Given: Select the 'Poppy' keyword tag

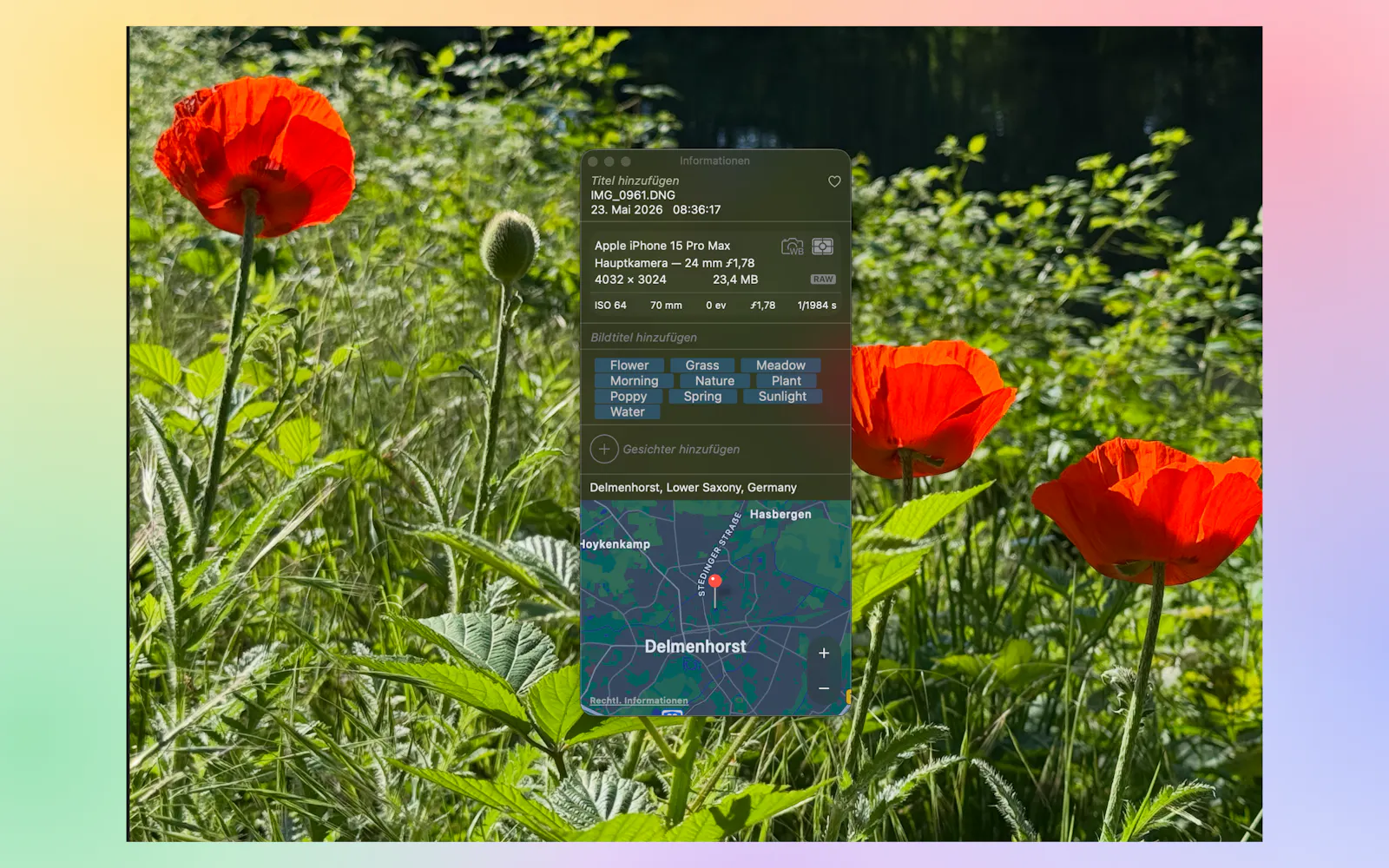Looking at the screenshot, I should coord(629,397).
